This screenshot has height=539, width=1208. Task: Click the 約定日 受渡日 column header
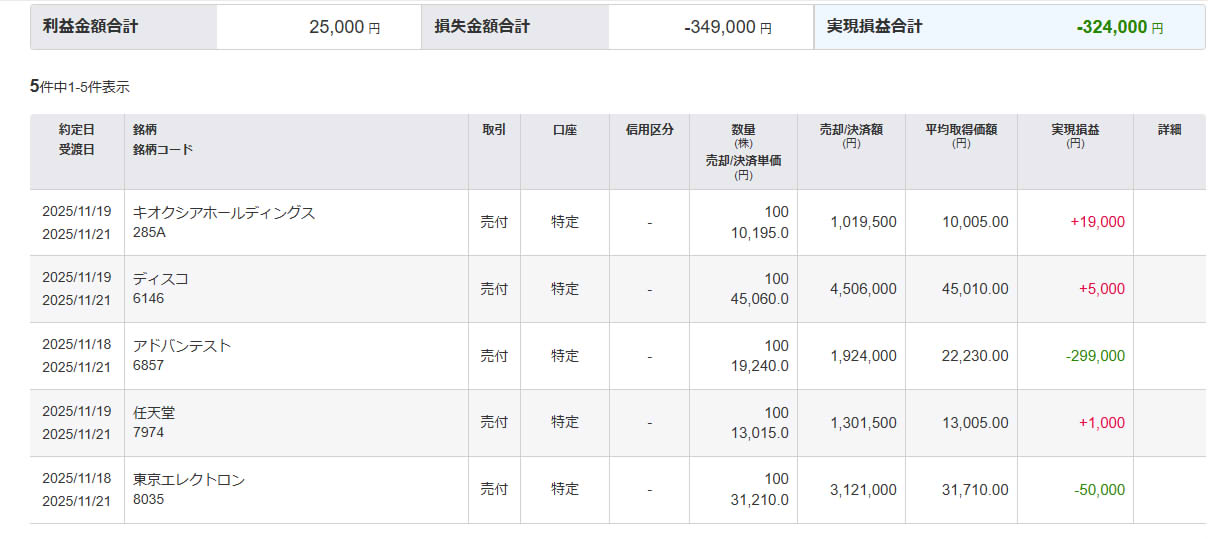76,139
